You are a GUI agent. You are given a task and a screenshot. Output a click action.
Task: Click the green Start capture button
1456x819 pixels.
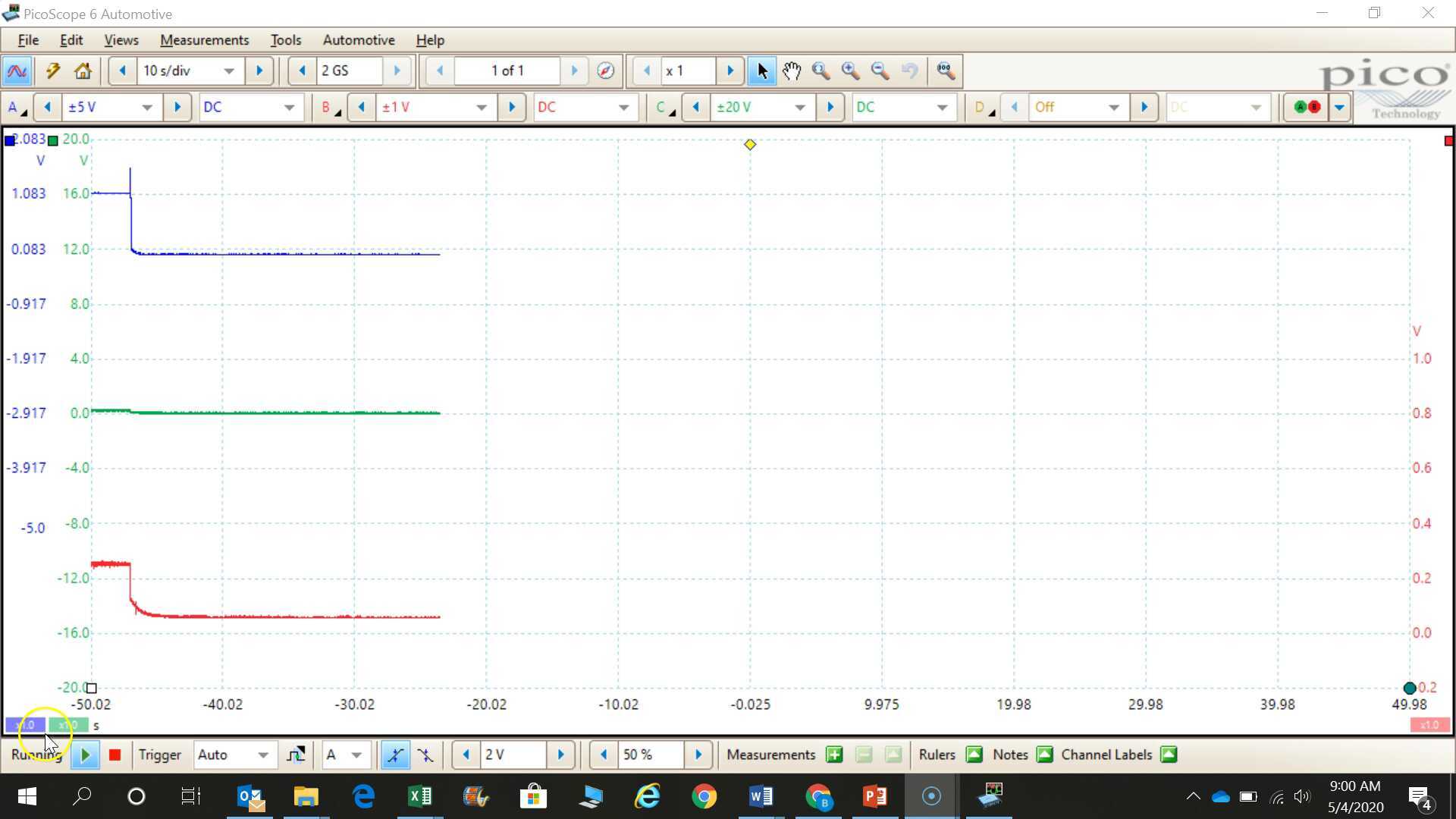(x=85, y=755)
